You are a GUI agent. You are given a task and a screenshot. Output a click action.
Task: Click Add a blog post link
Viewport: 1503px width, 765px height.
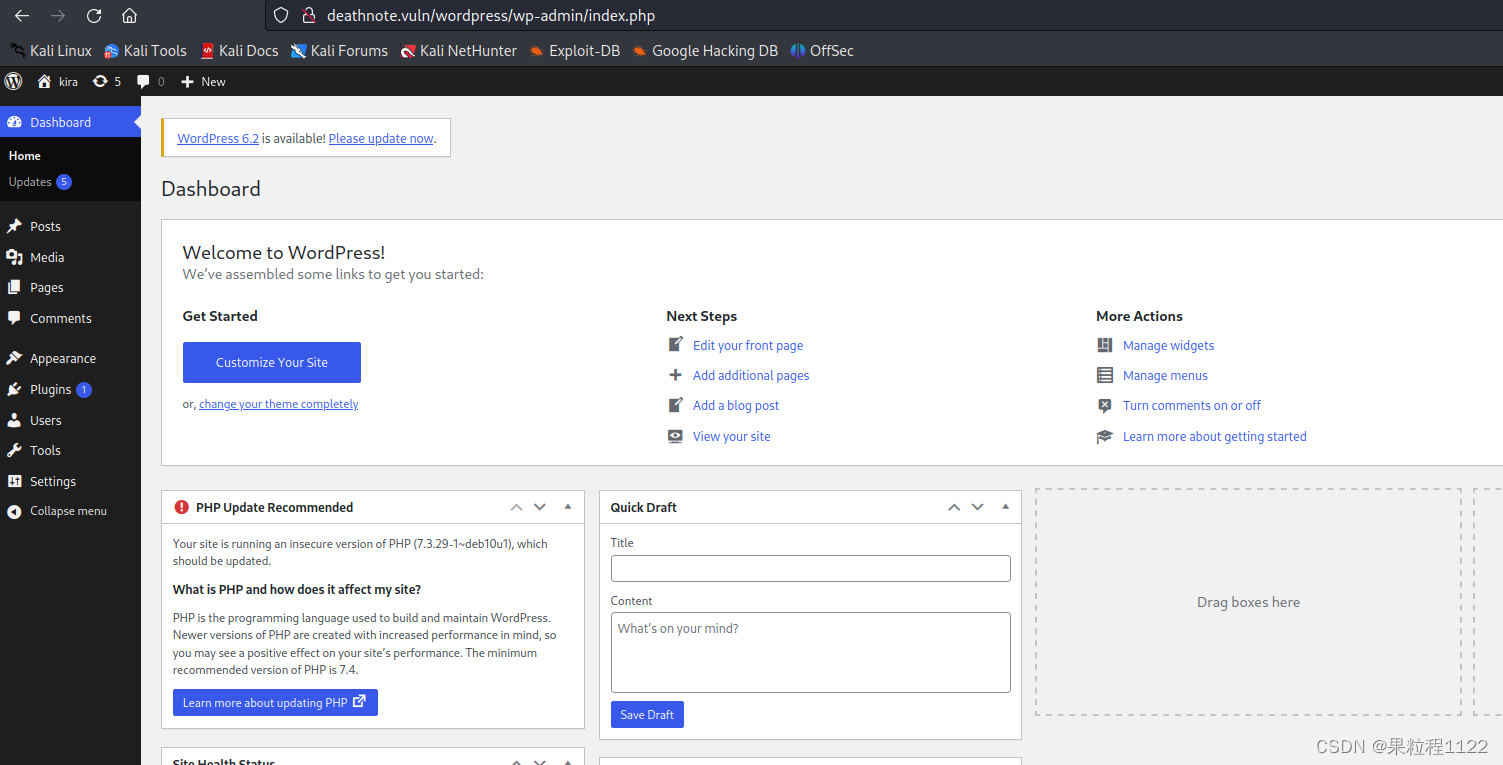point(736,405)
